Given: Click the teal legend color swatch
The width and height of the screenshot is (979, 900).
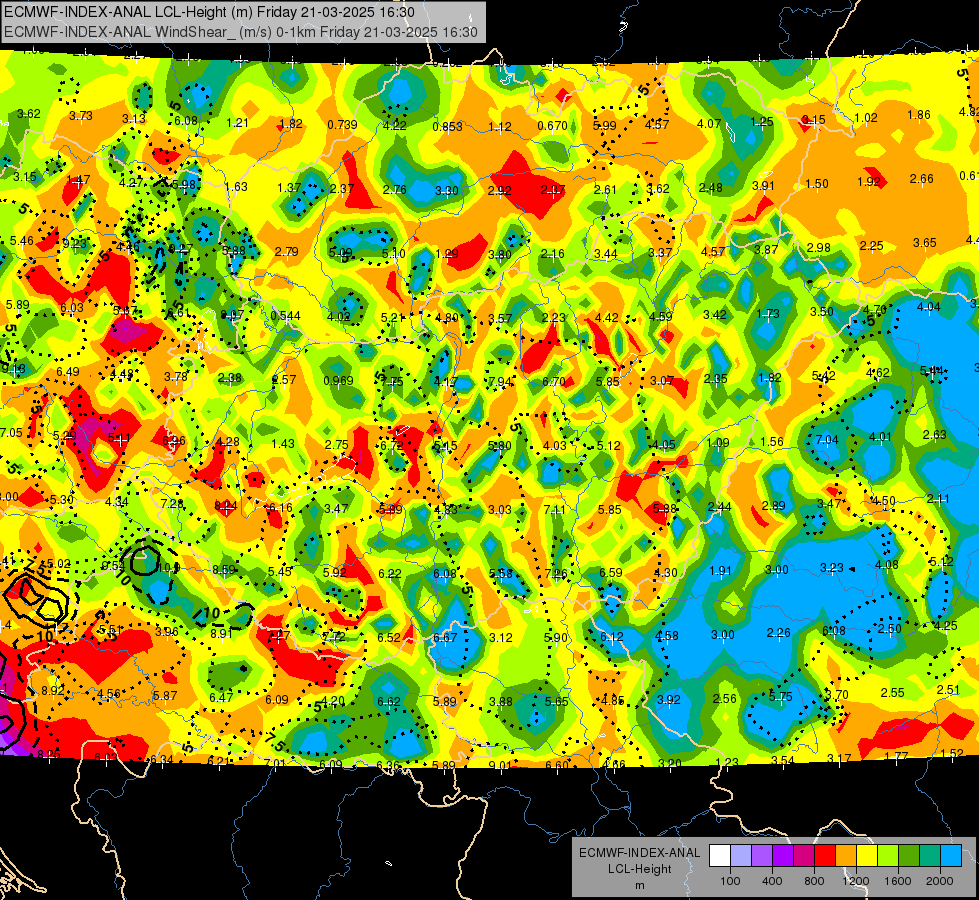Looking at the screenshot, I should (x=929, y=856).
